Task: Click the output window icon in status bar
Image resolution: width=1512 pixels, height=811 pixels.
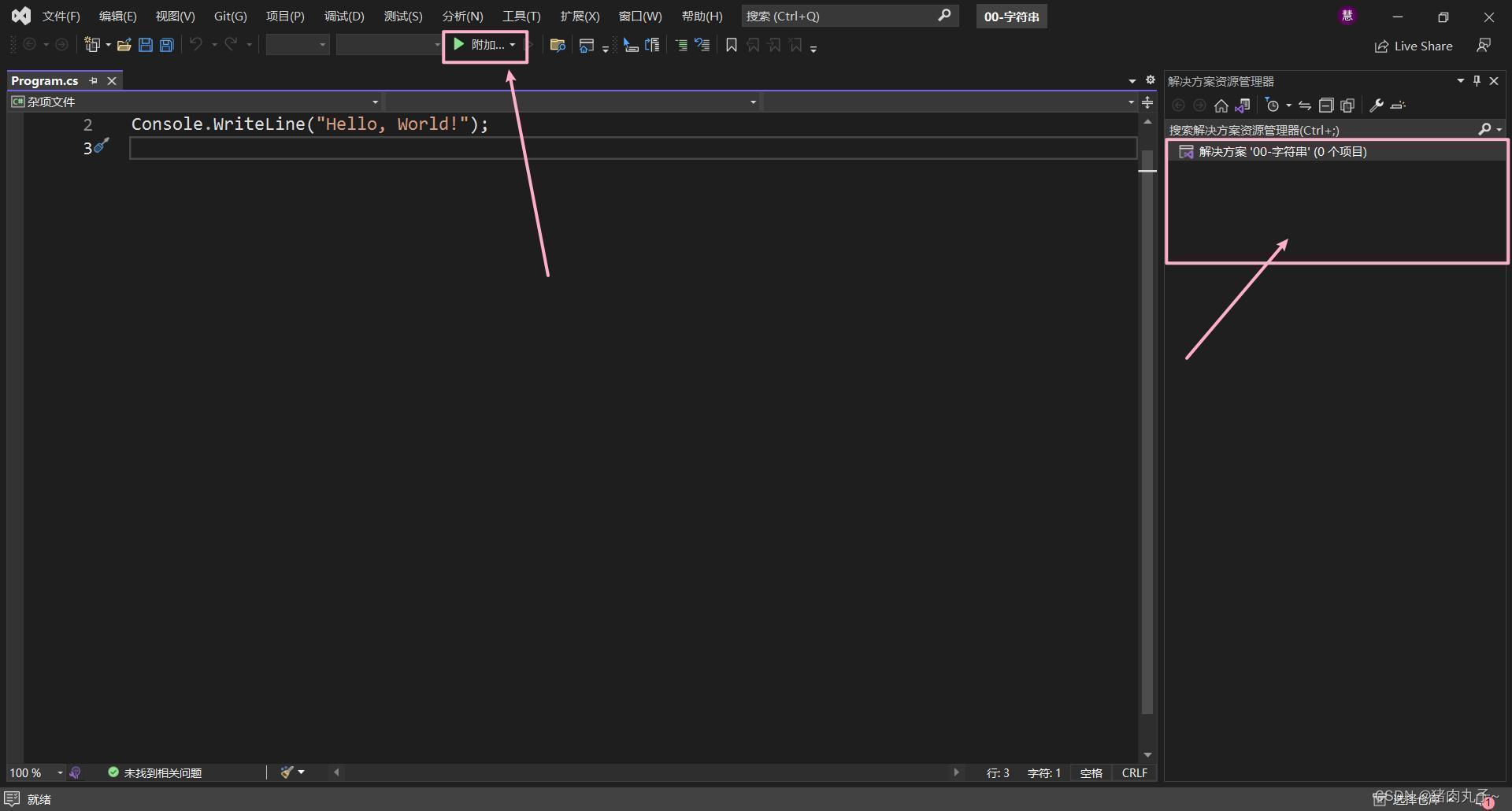Action: (13, 798)
